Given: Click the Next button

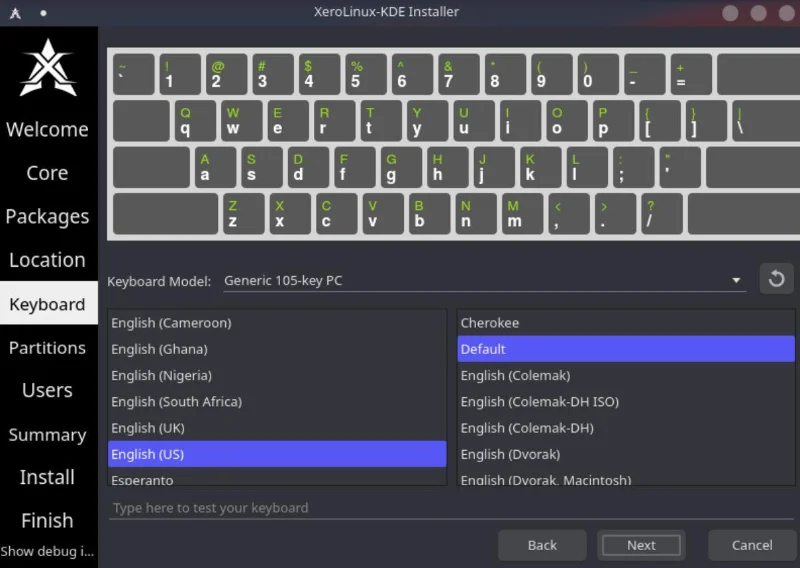Looking at the screenshot, I should coord(641,545).
